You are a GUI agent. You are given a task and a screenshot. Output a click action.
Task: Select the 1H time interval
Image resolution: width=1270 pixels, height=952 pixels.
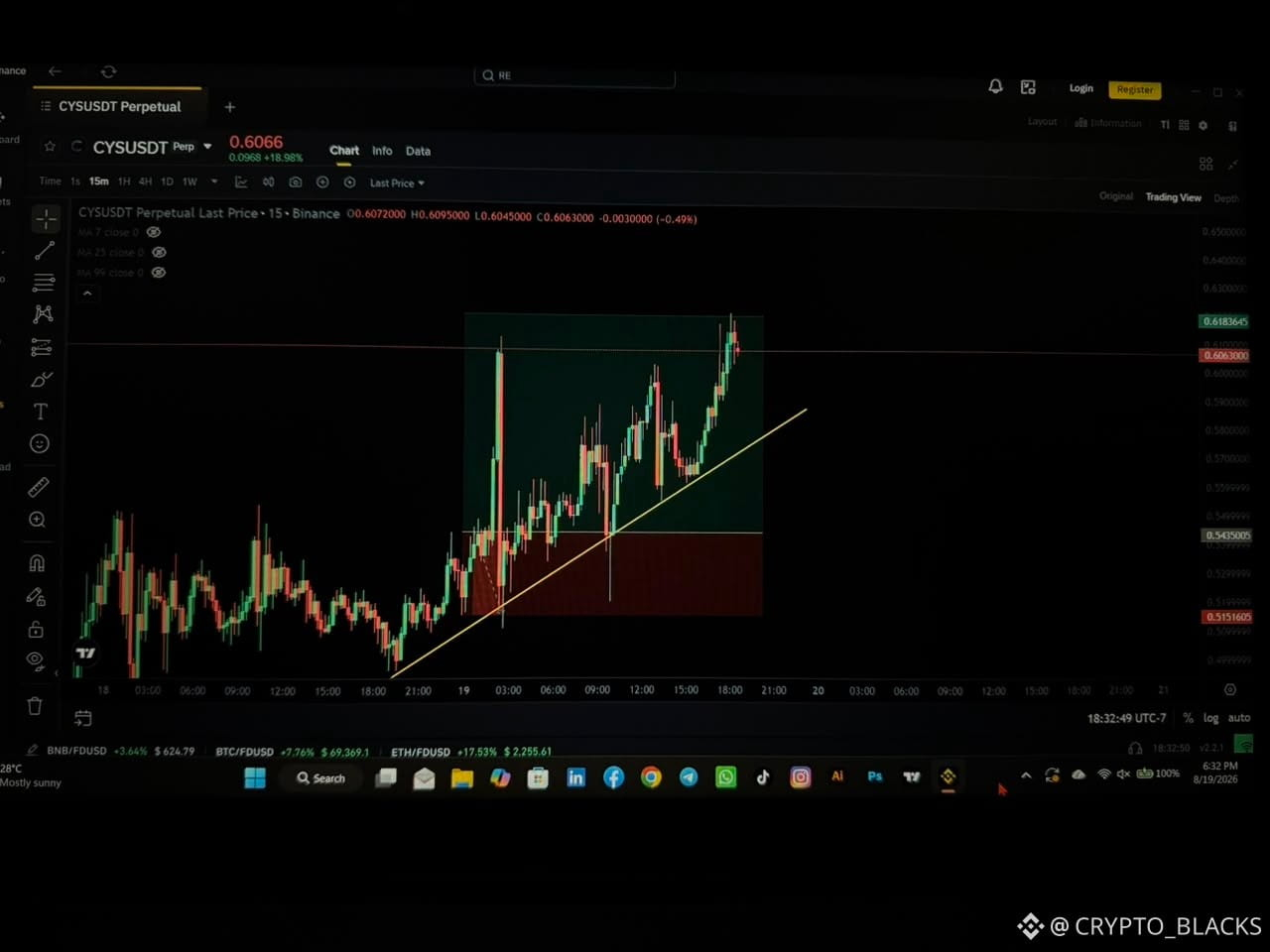[124, 181]
